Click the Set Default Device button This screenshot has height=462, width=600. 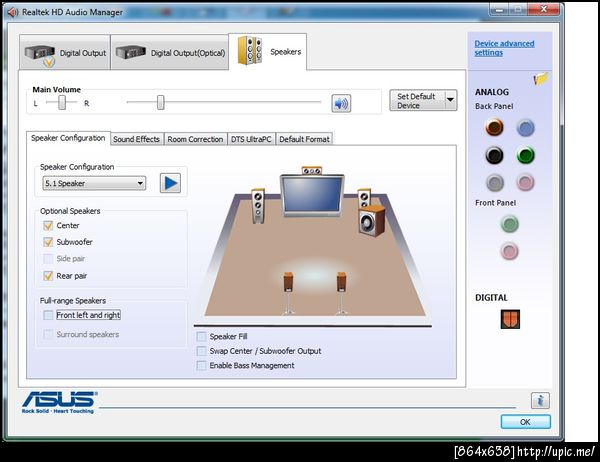417,100
